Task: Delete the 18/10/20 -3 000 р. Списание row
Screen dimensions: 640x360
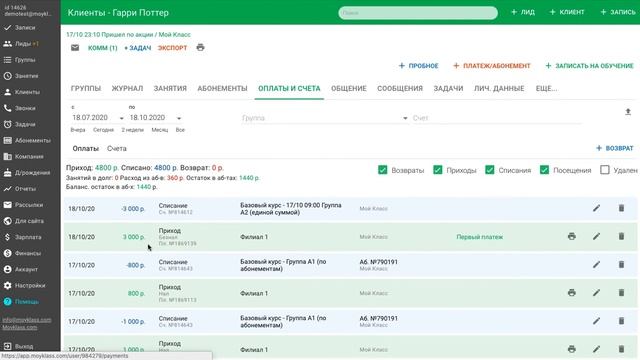Action: click(621, 208)
